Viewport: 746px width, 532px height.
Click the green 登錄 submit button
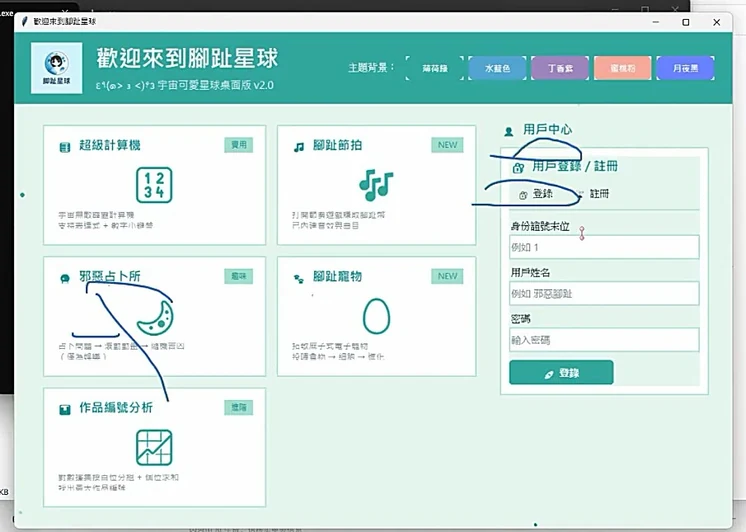(x=561, y=373)
